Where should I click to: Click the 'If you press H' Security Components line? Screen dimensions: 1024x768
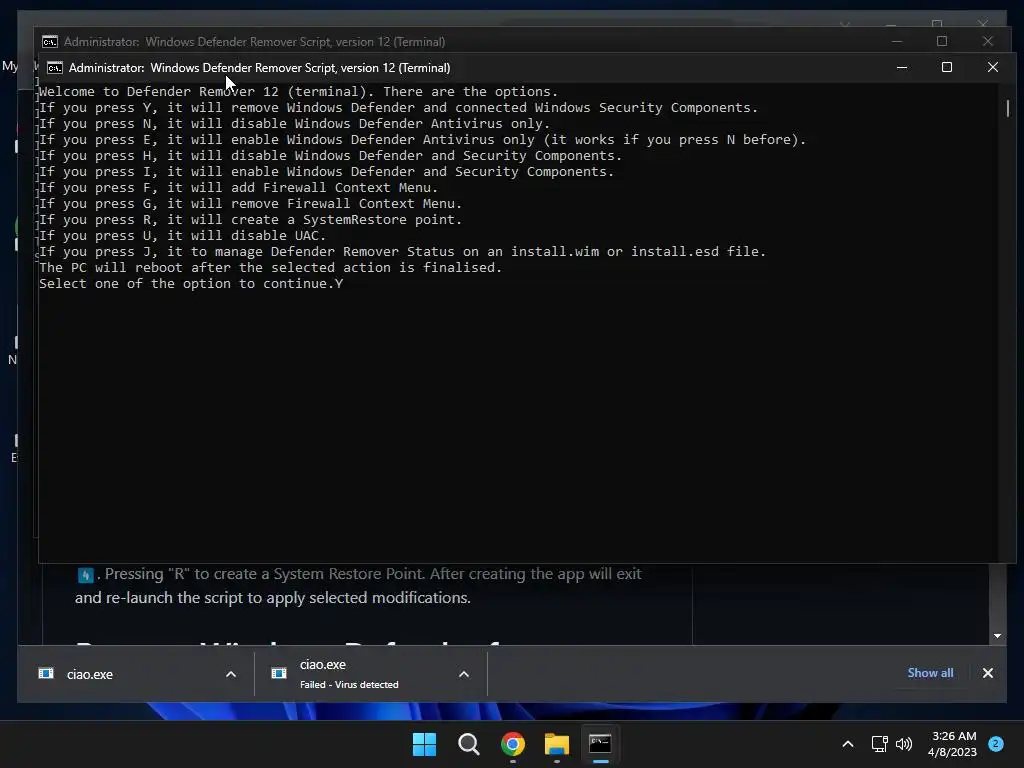[330, 155]
